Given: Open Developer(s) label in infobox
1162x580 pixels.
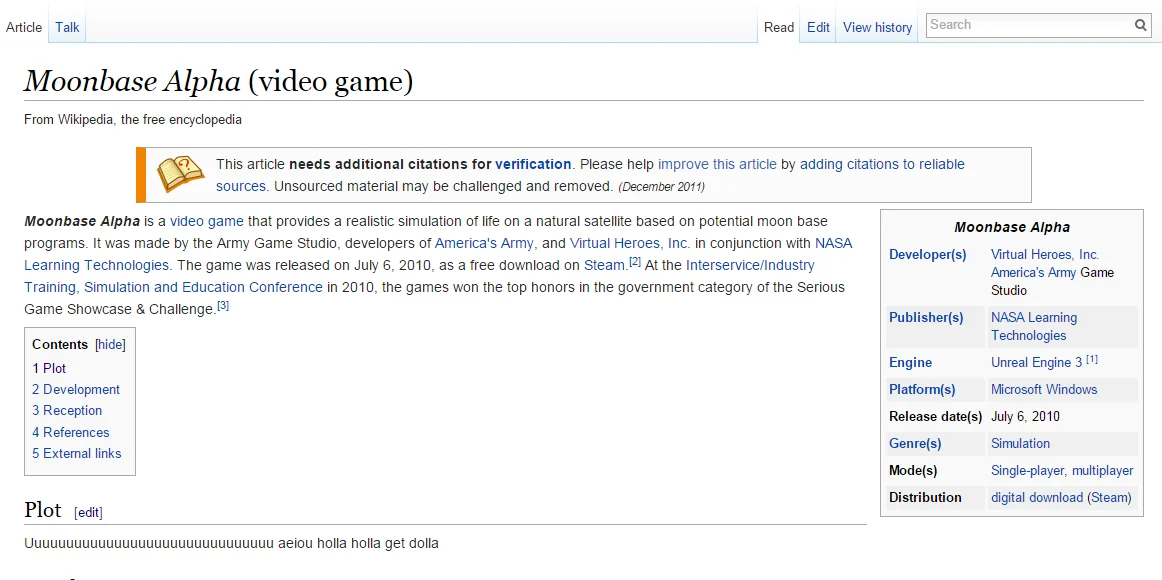Looking at the screenshot, I should tap(928, 255).
